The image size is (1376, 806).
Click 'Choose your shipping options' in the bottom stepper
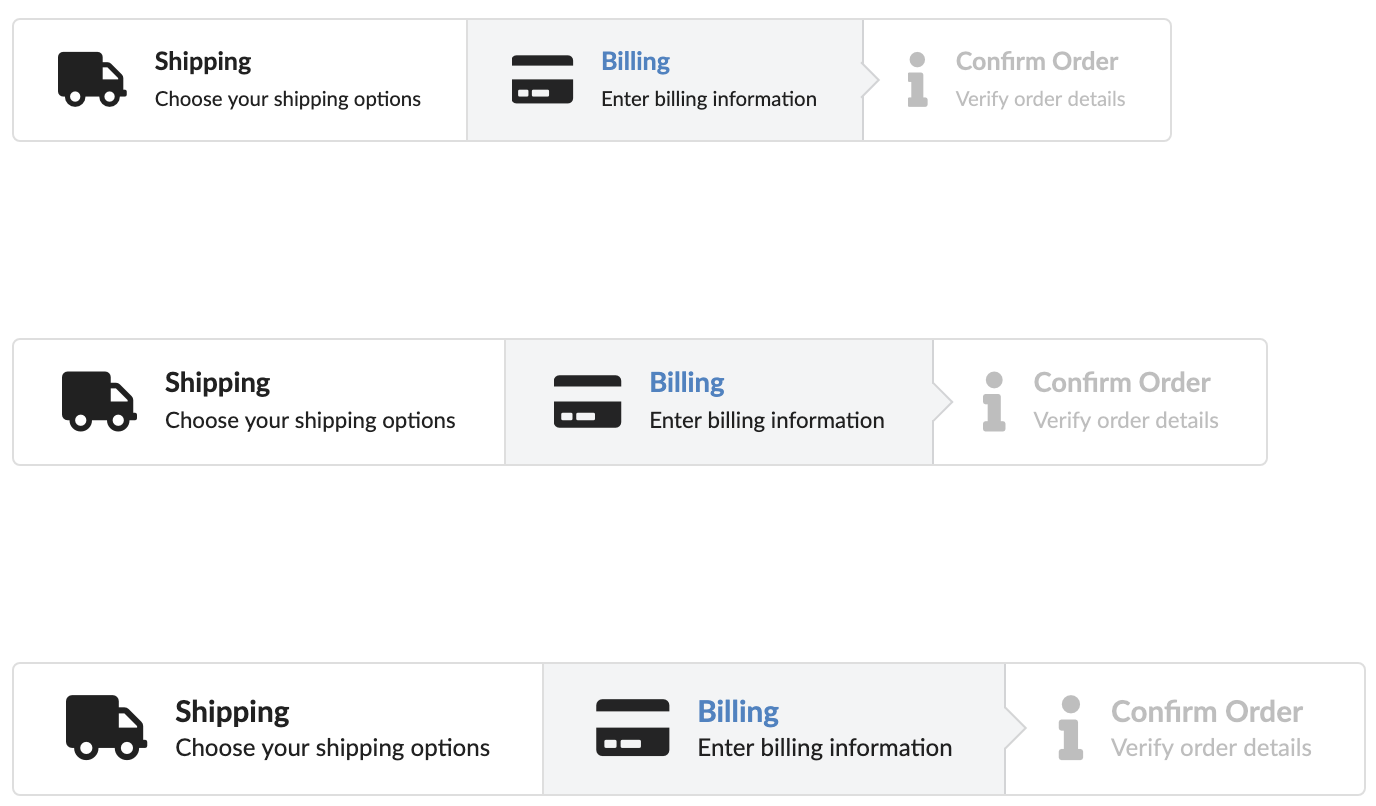pos(333,748)
